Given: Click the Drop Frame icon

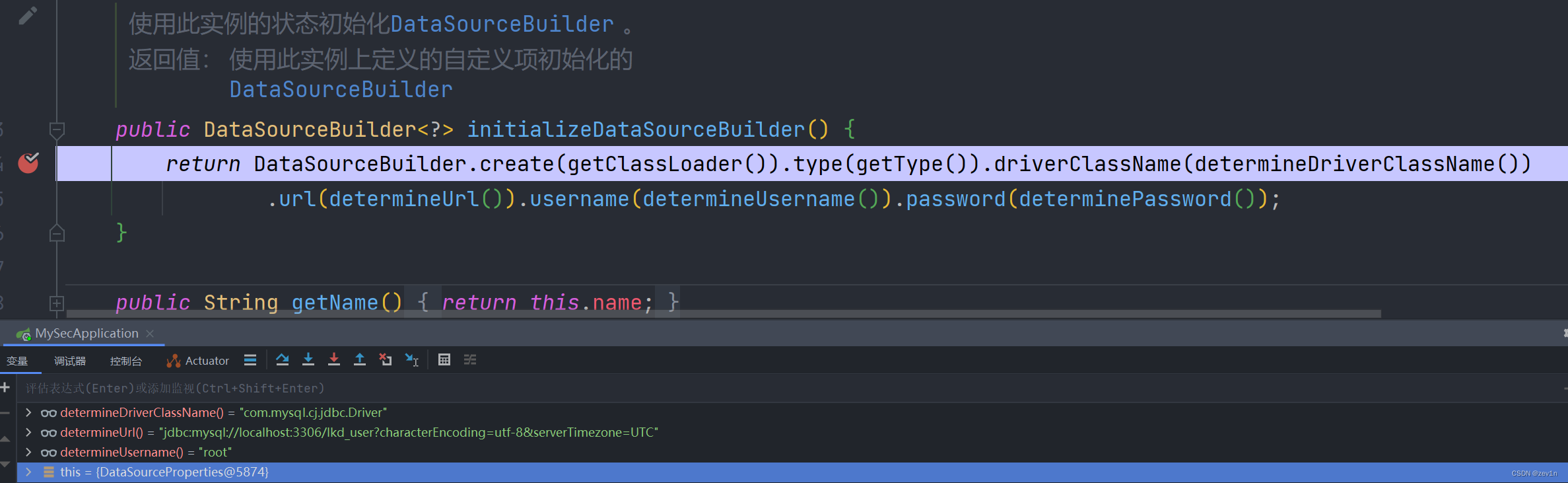Looking at the screenshot, I should [386, 359].
